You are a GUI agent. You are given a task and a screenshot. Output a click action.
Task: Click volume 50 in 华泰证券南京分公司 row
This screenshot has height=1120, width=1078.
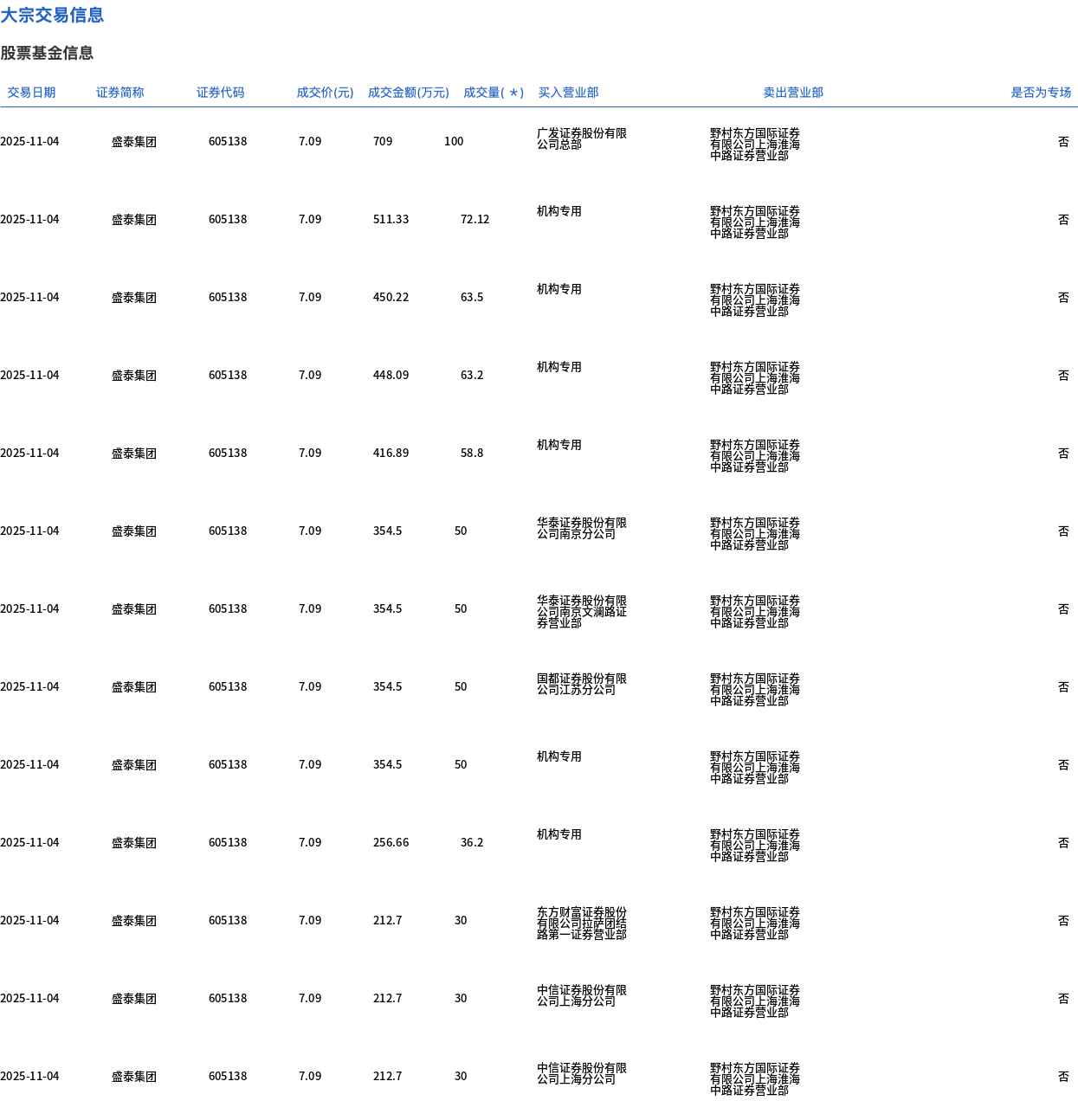[x=461, y=531]
